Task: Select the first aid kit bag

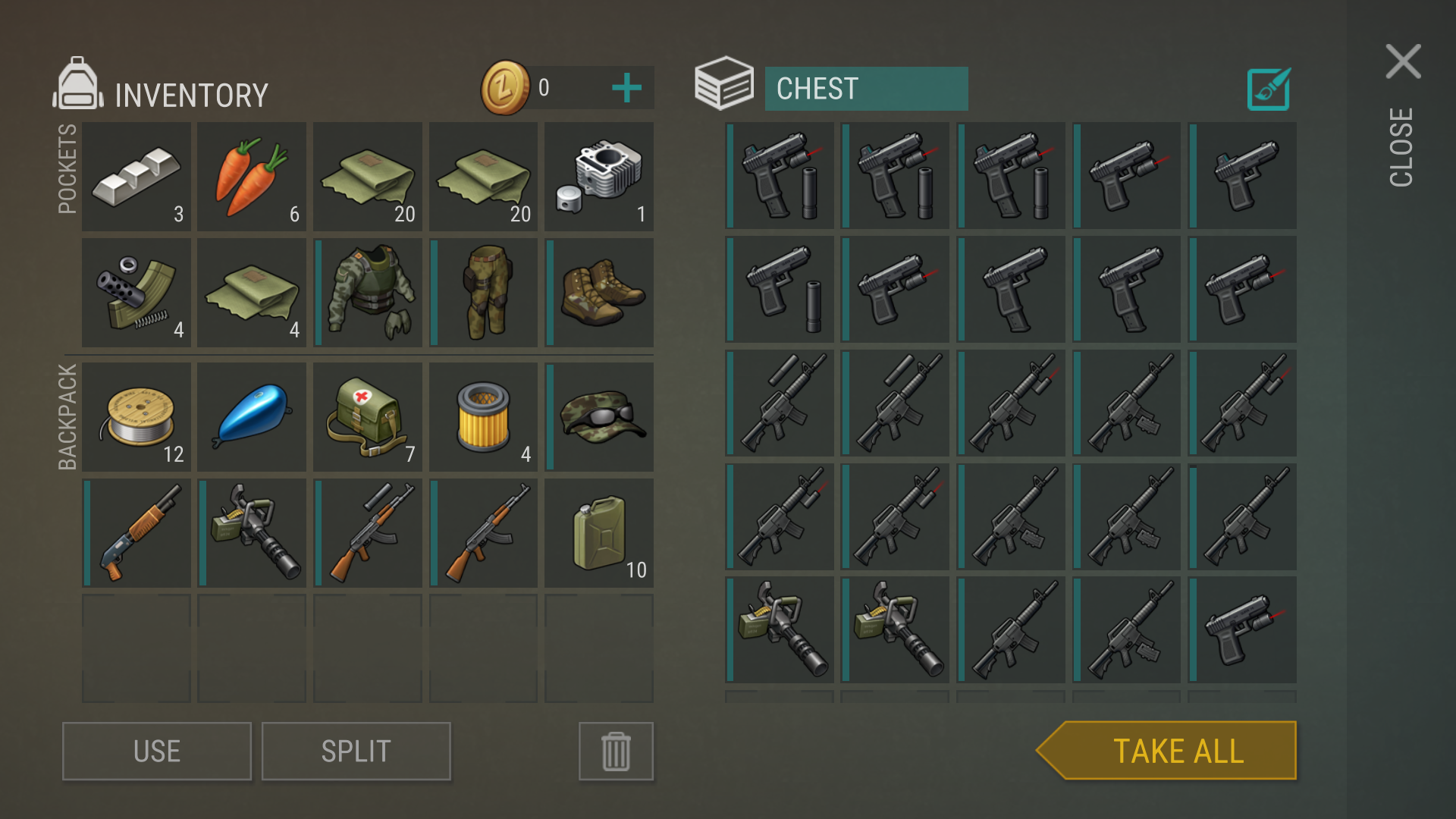Action: pos(368,416)
